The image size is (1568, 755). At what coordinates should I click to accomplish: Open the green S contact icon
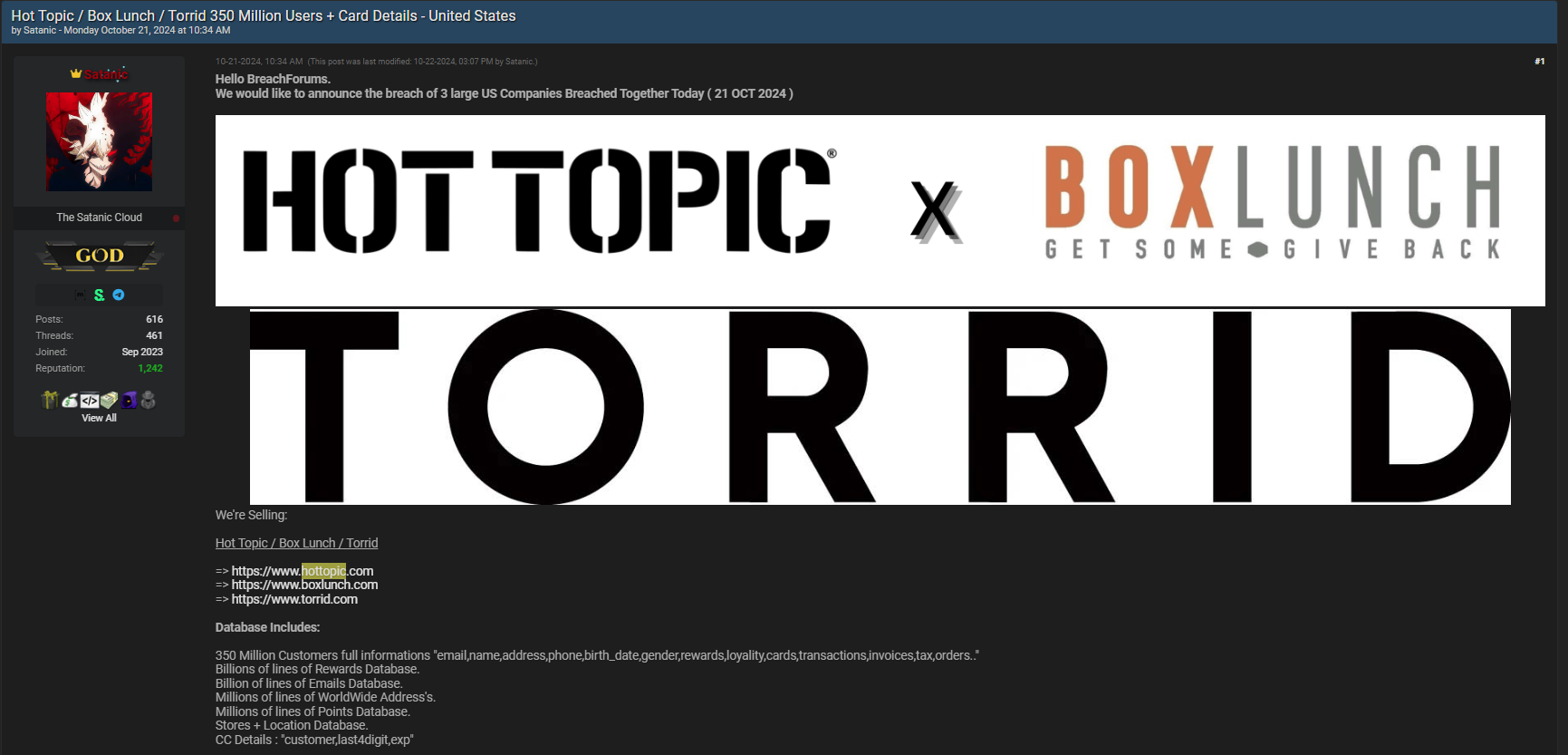(x=100, y=295)
